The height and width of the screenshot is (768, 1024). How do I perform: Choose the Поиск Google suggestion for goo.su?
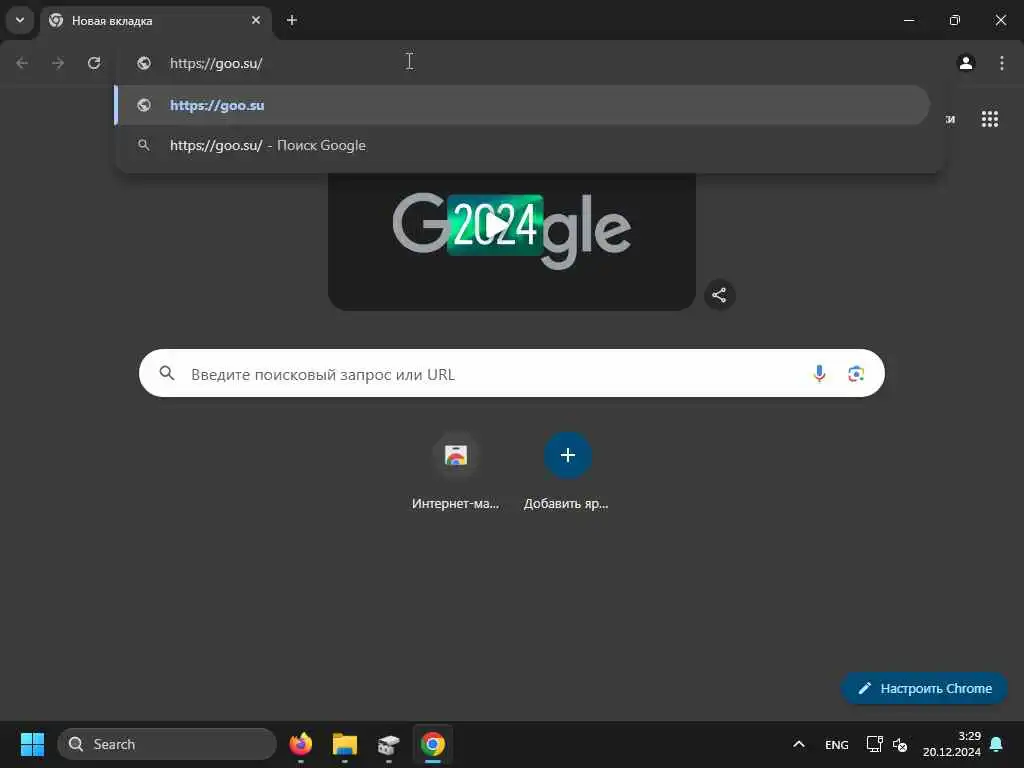(522, 145)
